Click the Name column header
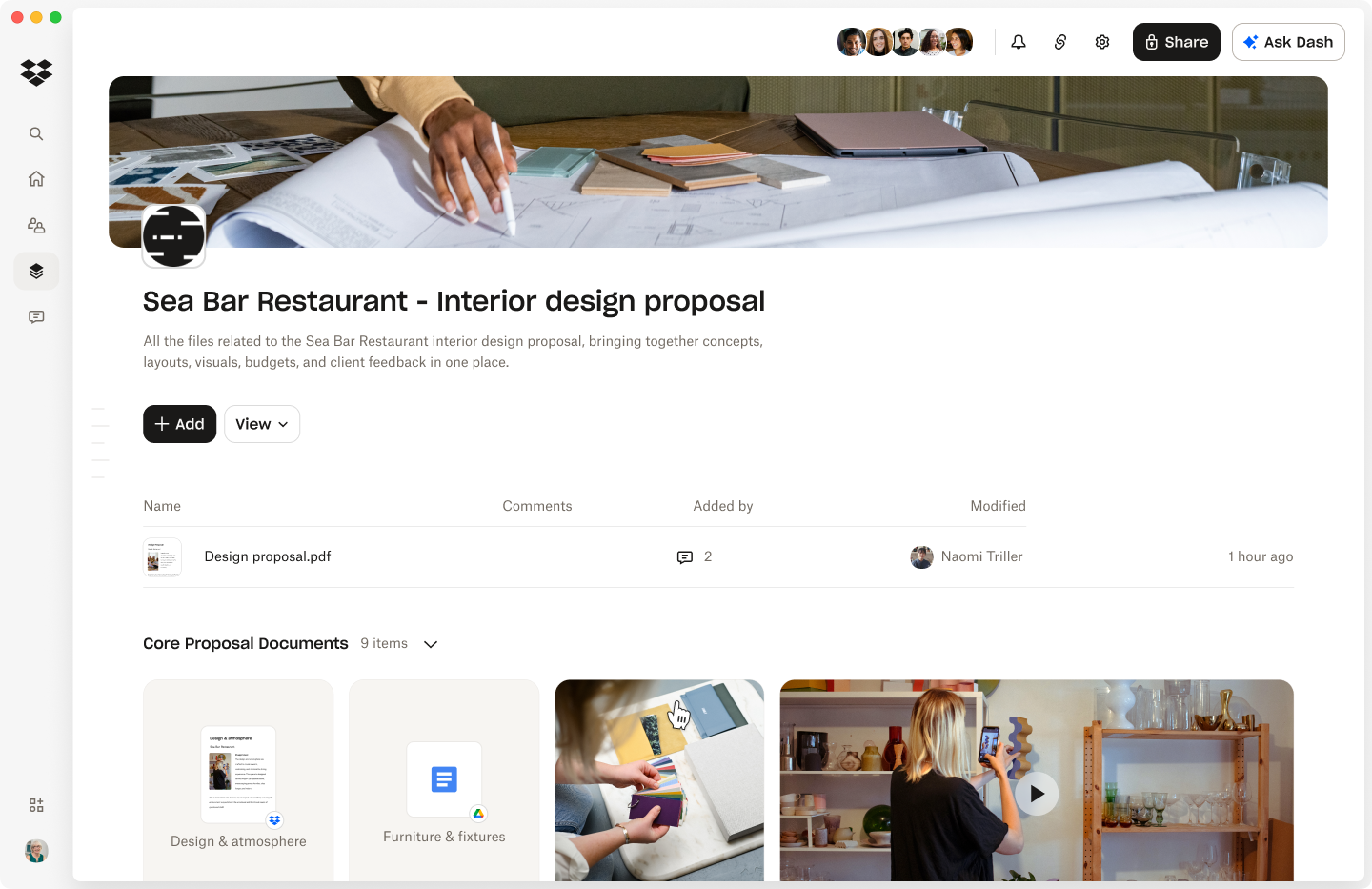1372x889 pixels. coord(162,506)
